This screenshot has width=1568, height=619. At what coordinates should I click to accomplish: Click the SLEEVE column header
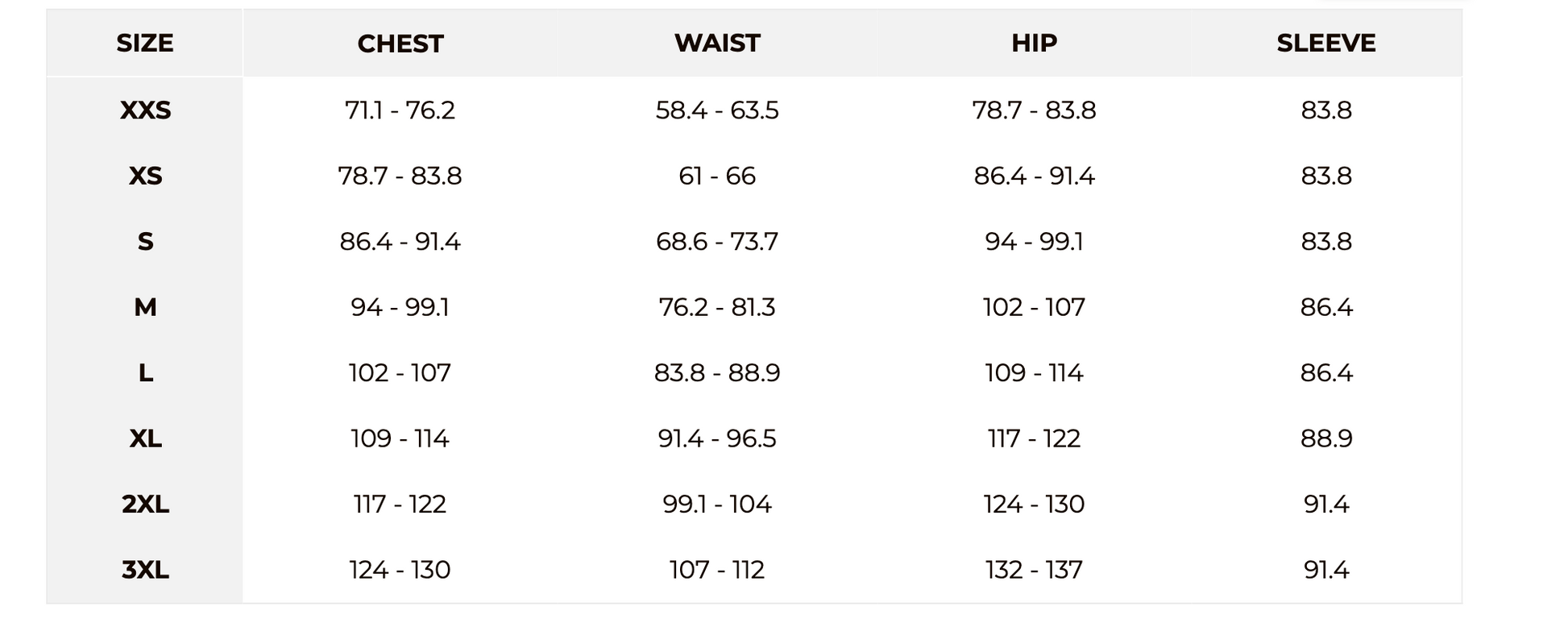click(x=1325, y=44)
